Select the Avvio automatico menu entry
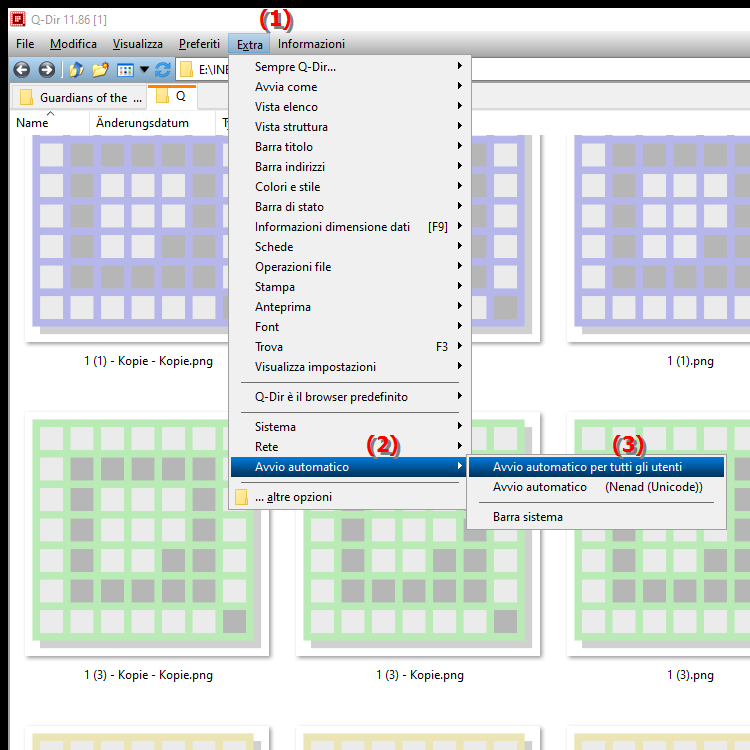Viewport: 750px width, 750px height. [x=350, y=467]
